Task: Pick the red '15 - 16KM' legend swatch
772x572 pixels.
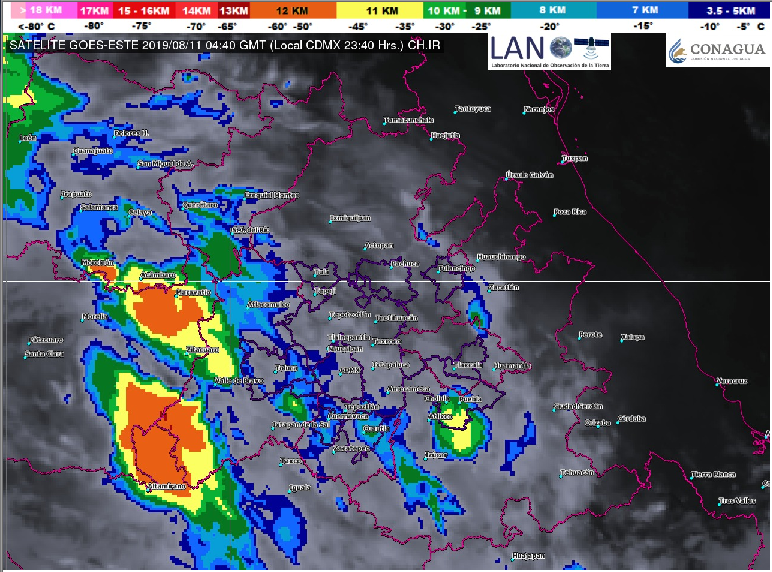Action: pyautogui.click(x=143, y=10)
